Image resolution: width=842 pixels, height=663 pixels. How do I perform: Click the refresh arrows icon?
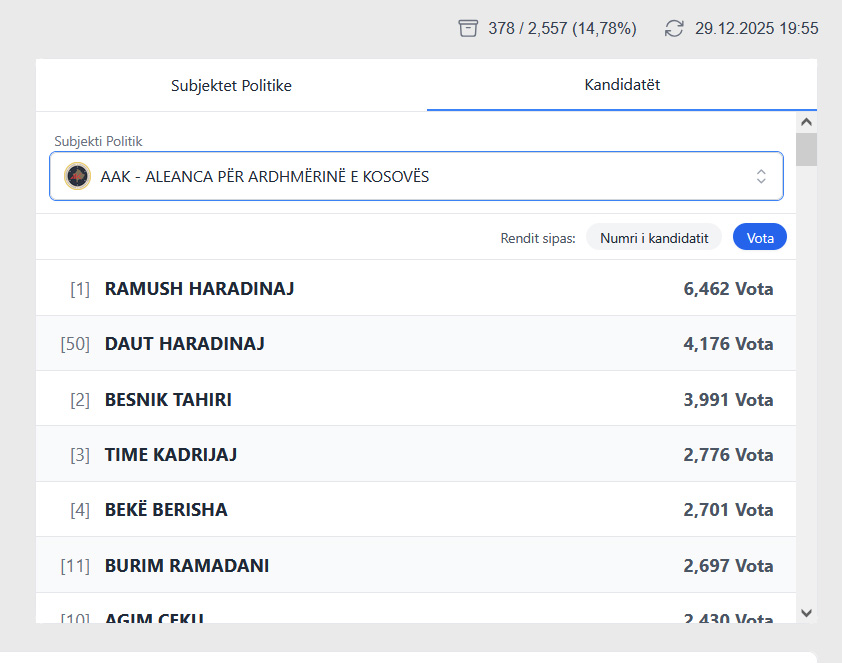(675, 28)
